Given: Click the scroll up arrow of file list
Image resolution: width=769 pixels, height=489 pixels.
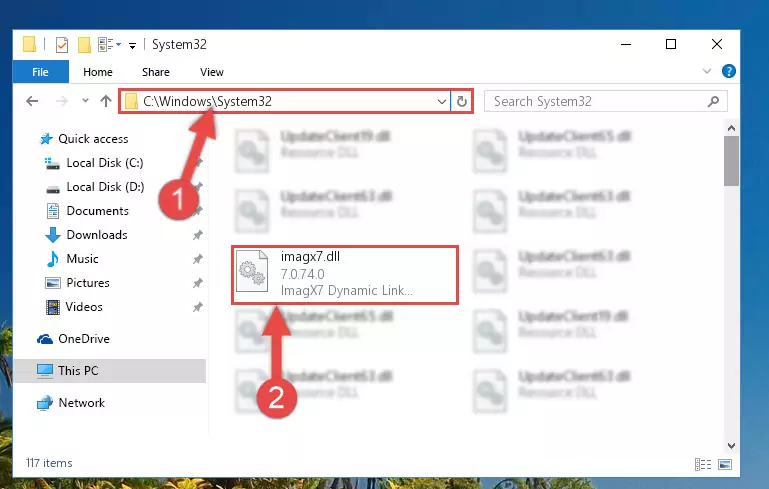Looking at the screenshot, I should [731, 129].
